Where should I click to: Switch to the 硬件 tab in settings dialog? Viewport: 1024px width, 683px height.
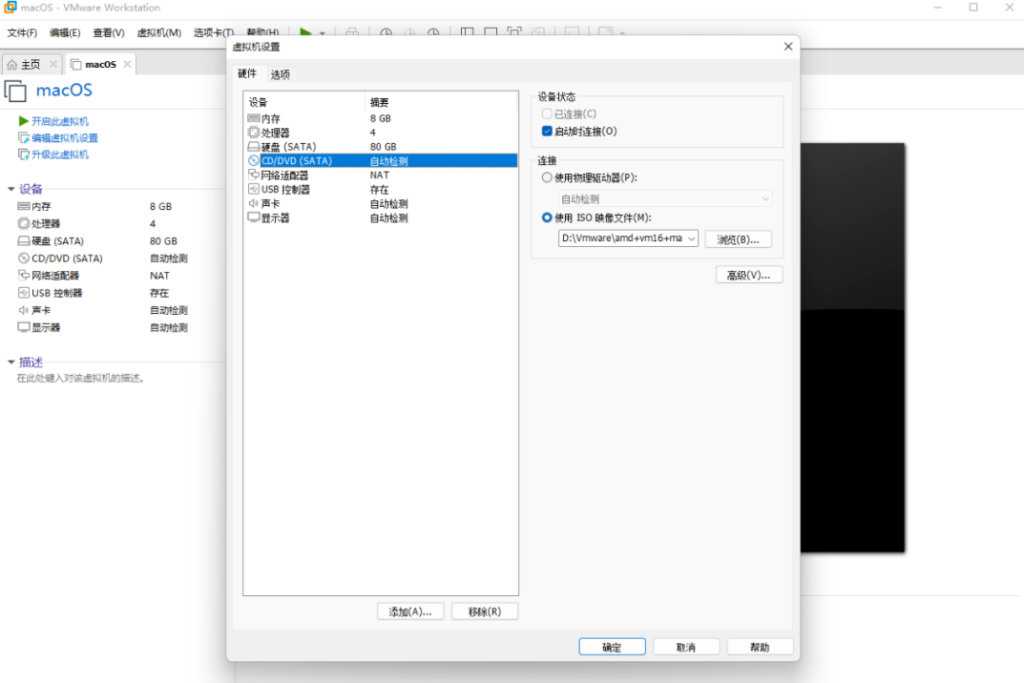247,73
